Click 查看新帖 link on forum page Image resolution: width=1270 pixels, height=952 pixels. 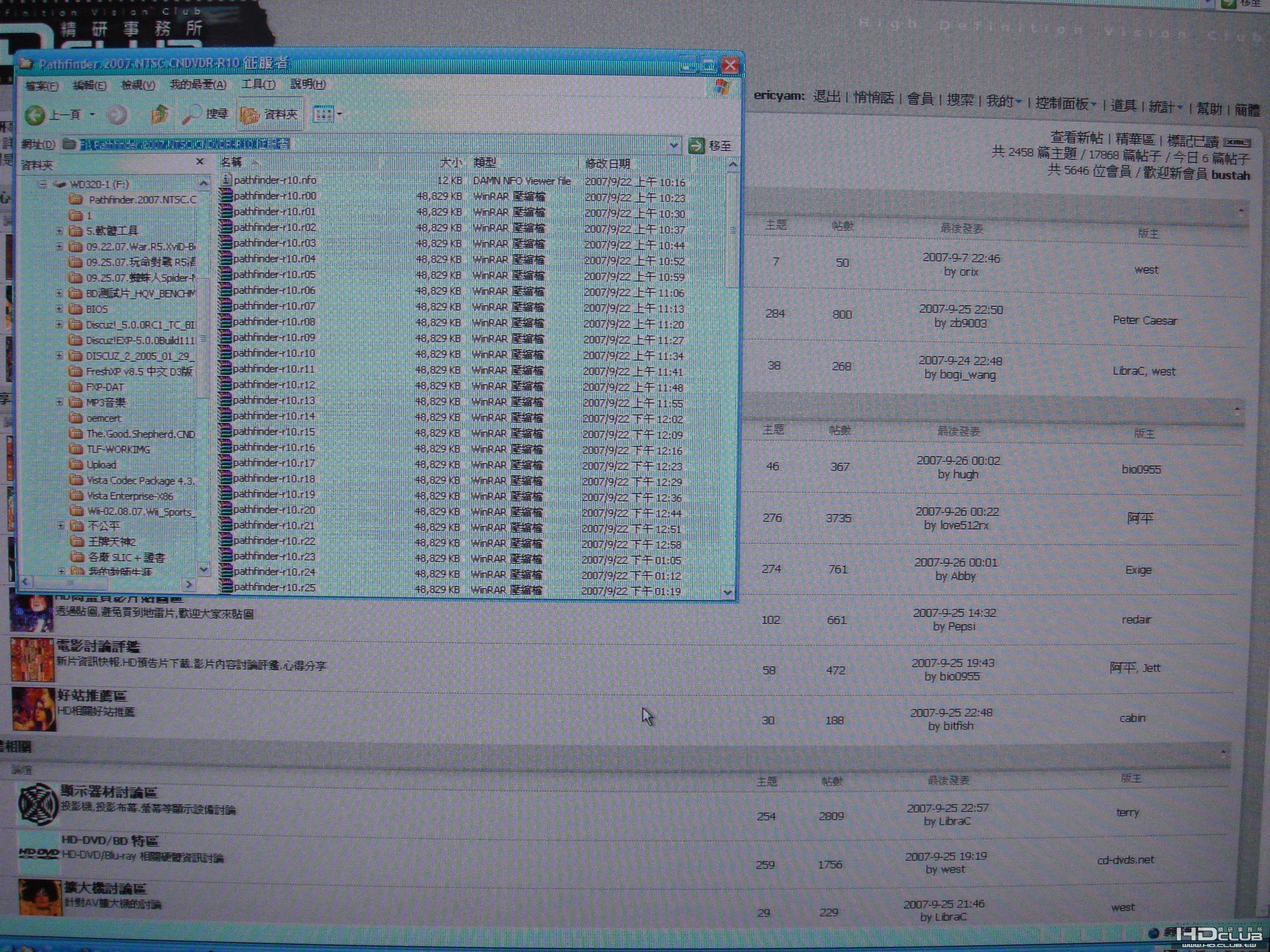[1077, 137]
